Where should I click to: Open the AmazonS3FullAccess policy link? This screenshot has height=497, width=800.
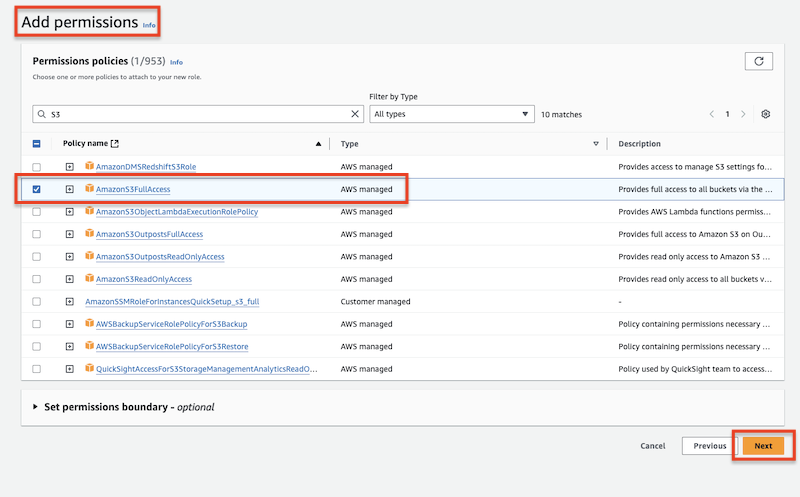133,189
